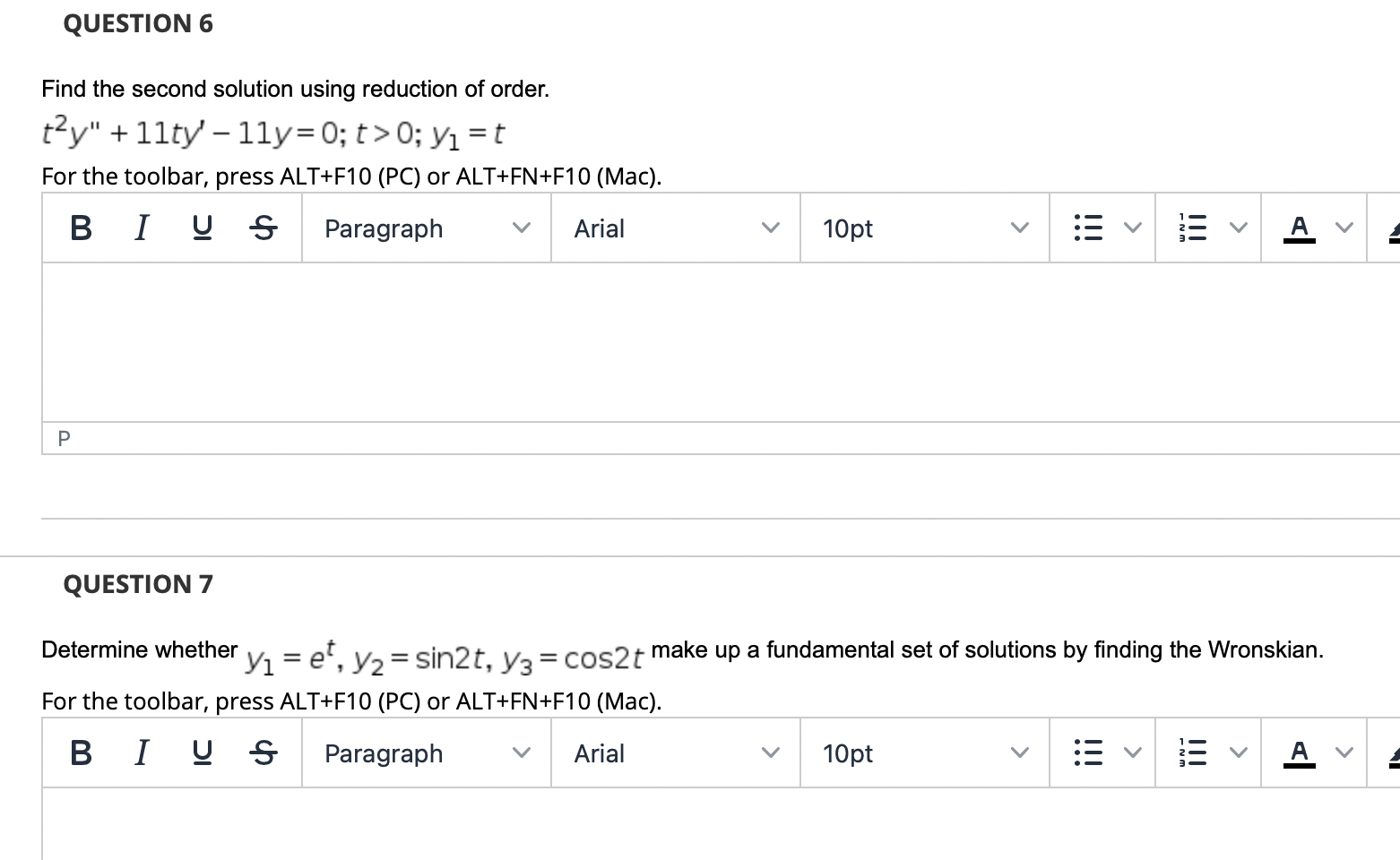
Task: Apply strikethrough in the Question 7 editor
Action: click(x=263, y=753)
